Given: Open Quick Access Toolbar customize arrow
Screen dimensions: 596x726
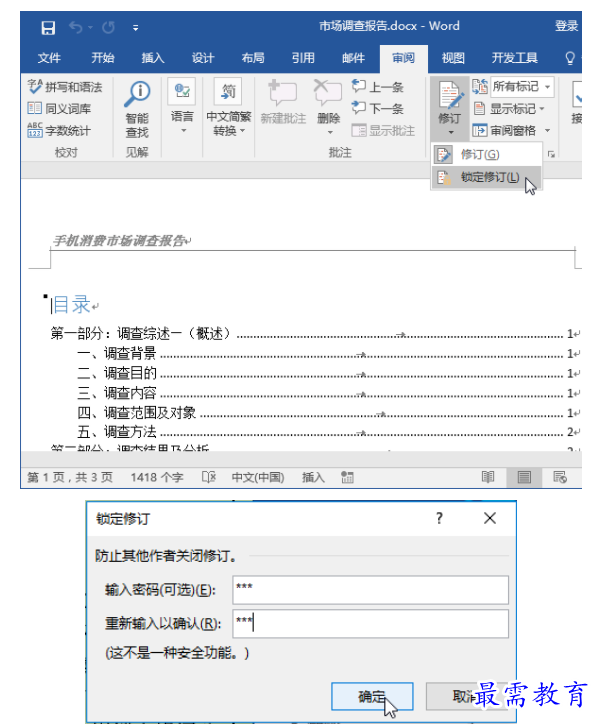Looking at the screenshot, I should (136, 28).
